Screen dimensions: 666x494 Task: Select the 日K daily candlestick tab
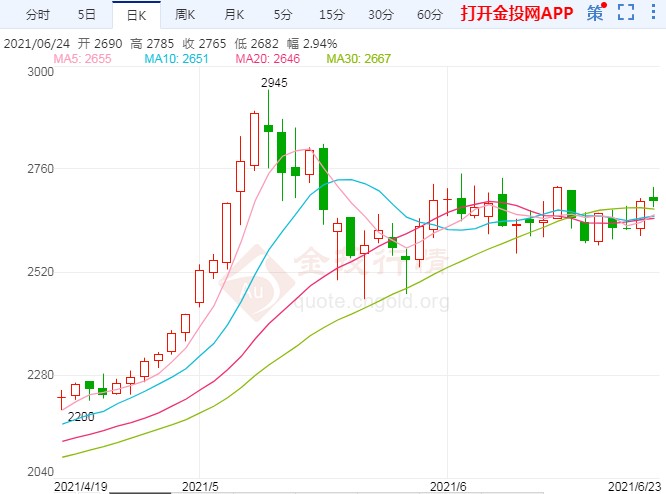133,14
